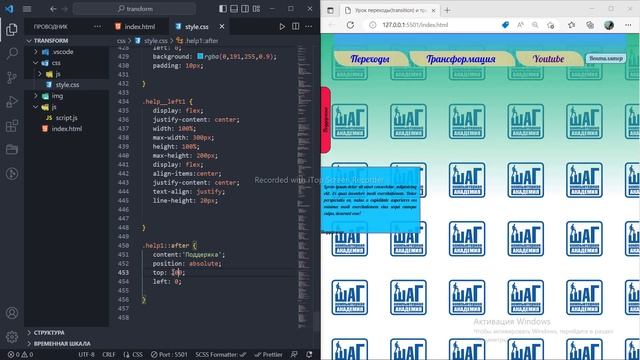Add this page to favorites
The height and width of the screenshot is (360, 640).
coord(550,25)
